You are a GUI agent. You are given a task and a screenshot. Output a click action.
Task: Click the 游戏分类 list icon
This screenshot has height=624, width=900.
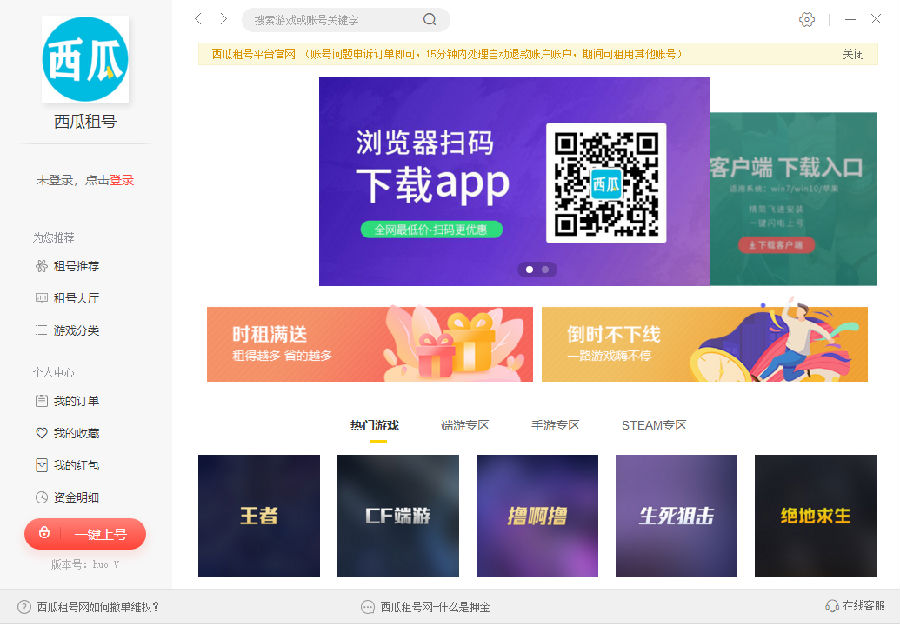point(41,331)
